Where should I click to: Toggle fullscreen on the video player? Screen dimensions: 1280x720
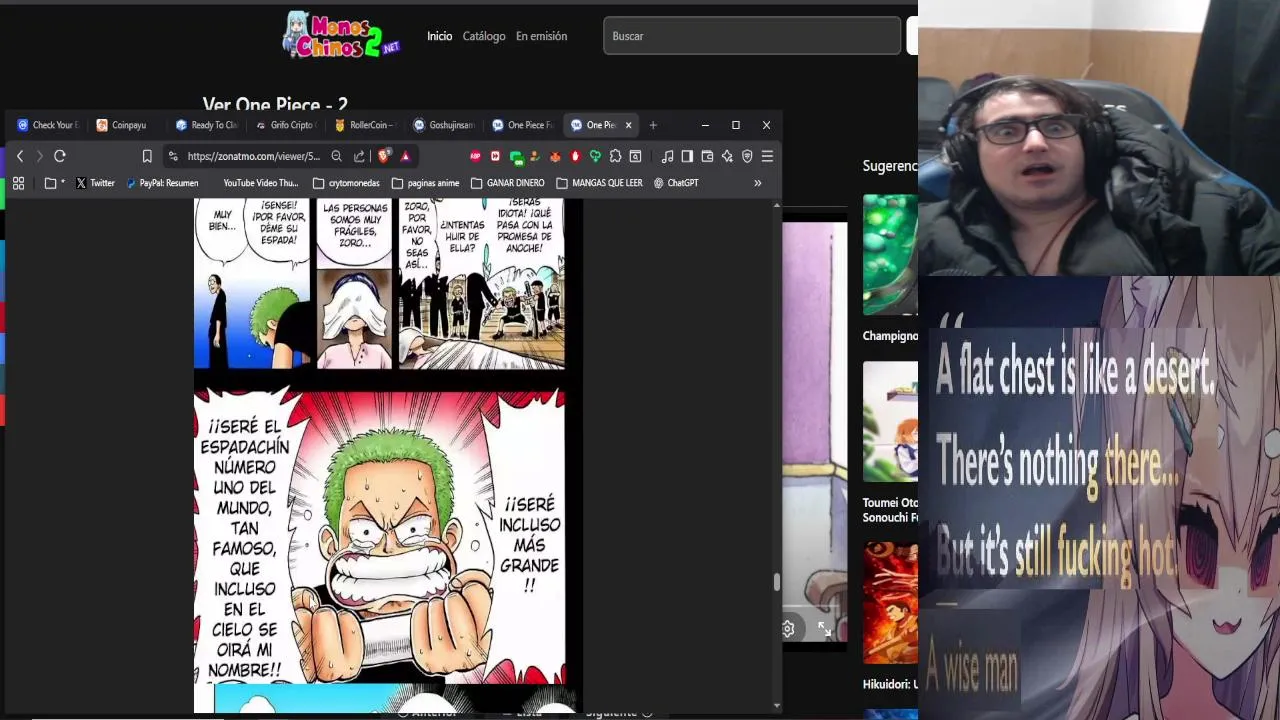tap(824, 628)
